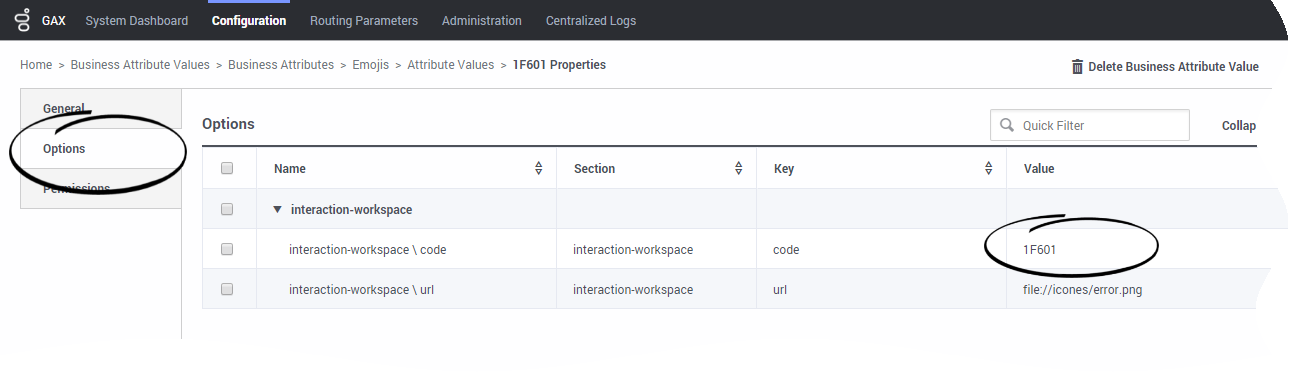Screen dimensions: 1289x372
Task: Collapse the interaction-workspace group triangle
Action: (x=277, y=210)
